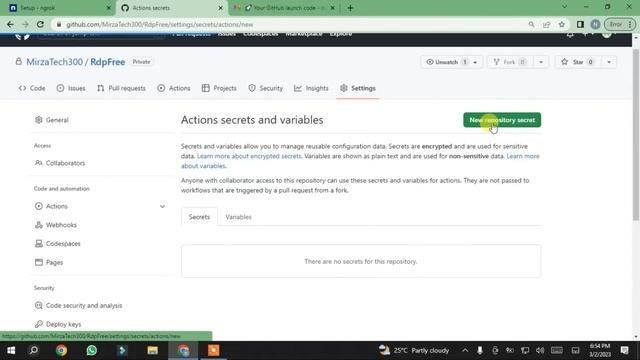Reload the current GitHub page

tap(40, 24)
